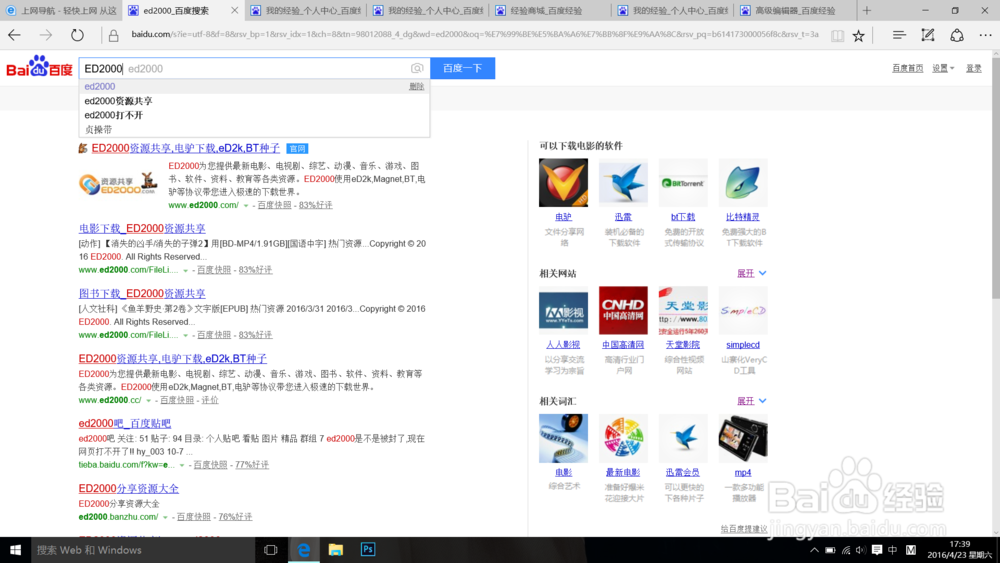The height and width of the screenshot is (563, 1000).
Task: Click the 百度一下 search button
Action: pos(462,68)
